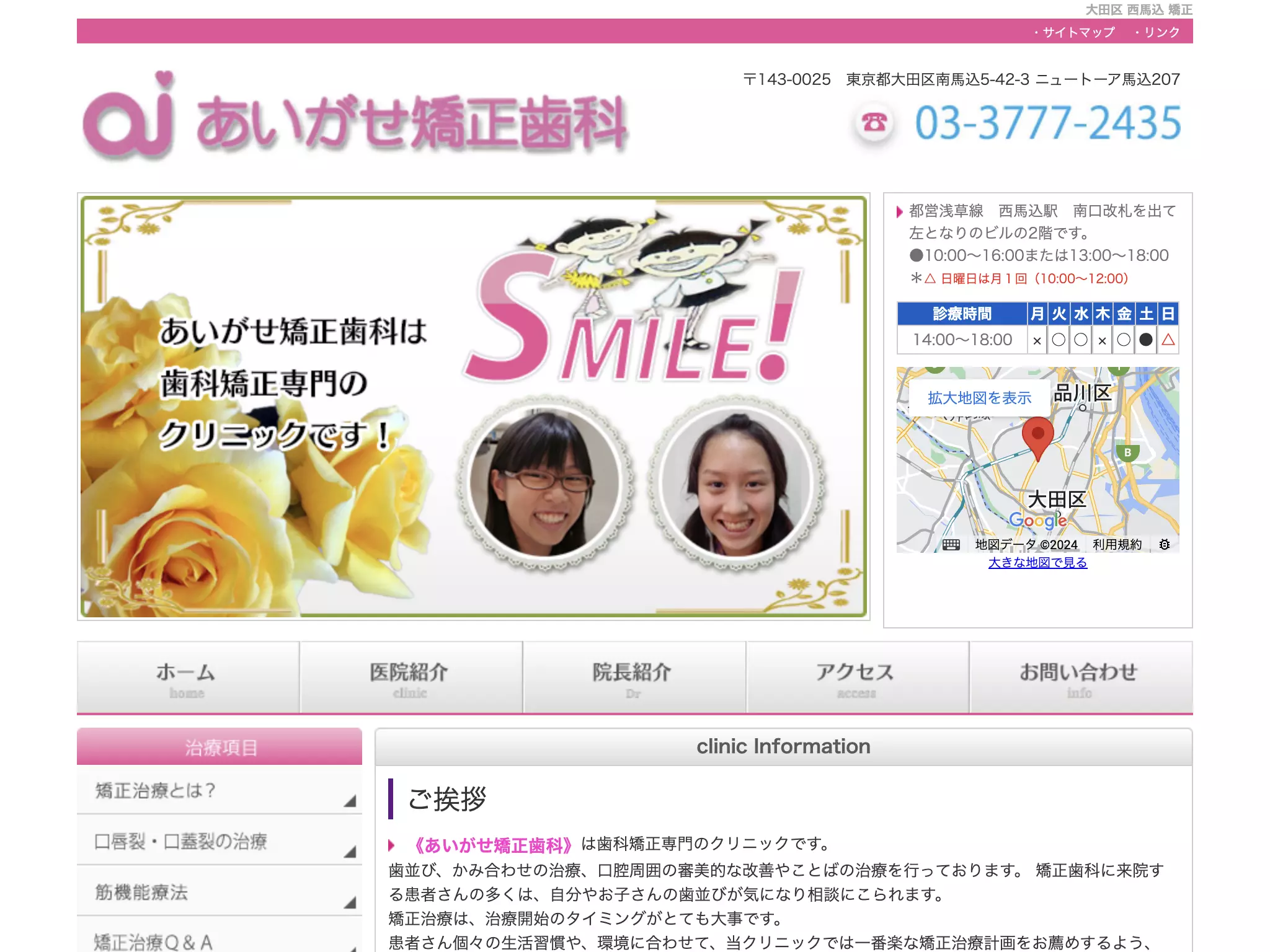Click the pink 'ai' heart logo
This screenshot has height=952, width=1270.
pos(128,114)
